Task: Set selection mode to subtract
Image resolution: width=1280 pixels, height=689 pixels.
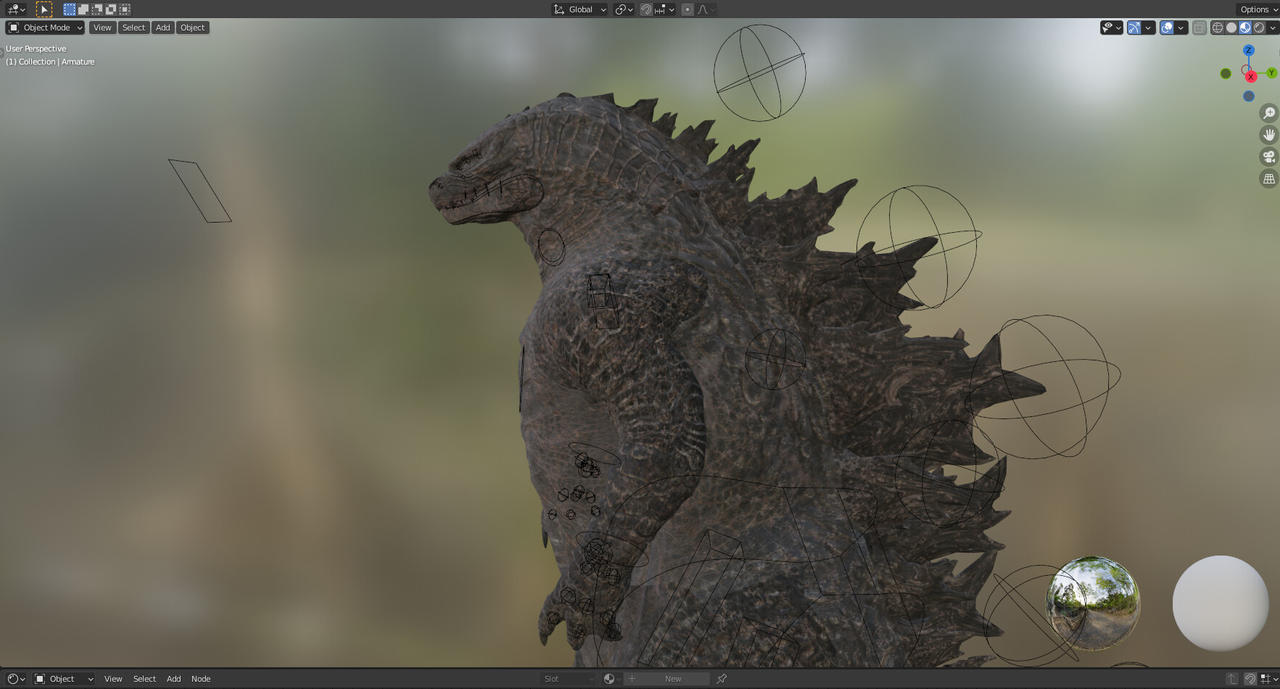Action: pos(97,9)
